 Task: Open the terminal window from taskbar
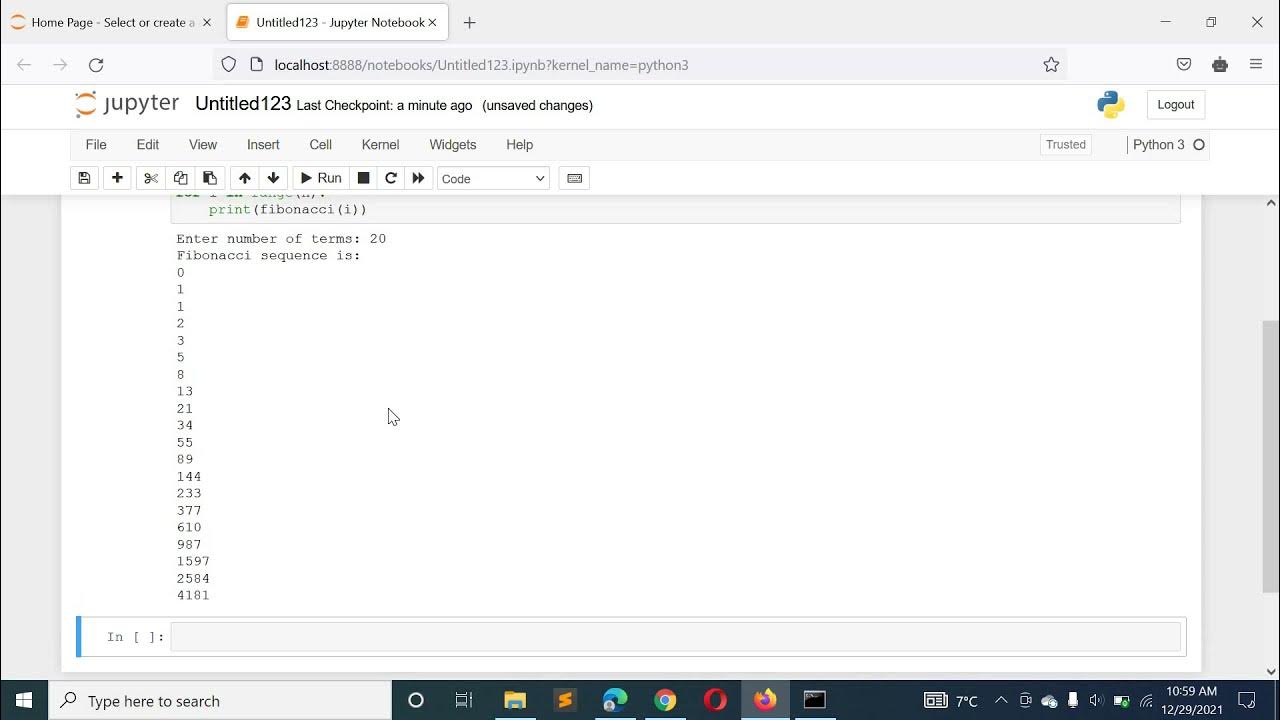tap(815, 701)
